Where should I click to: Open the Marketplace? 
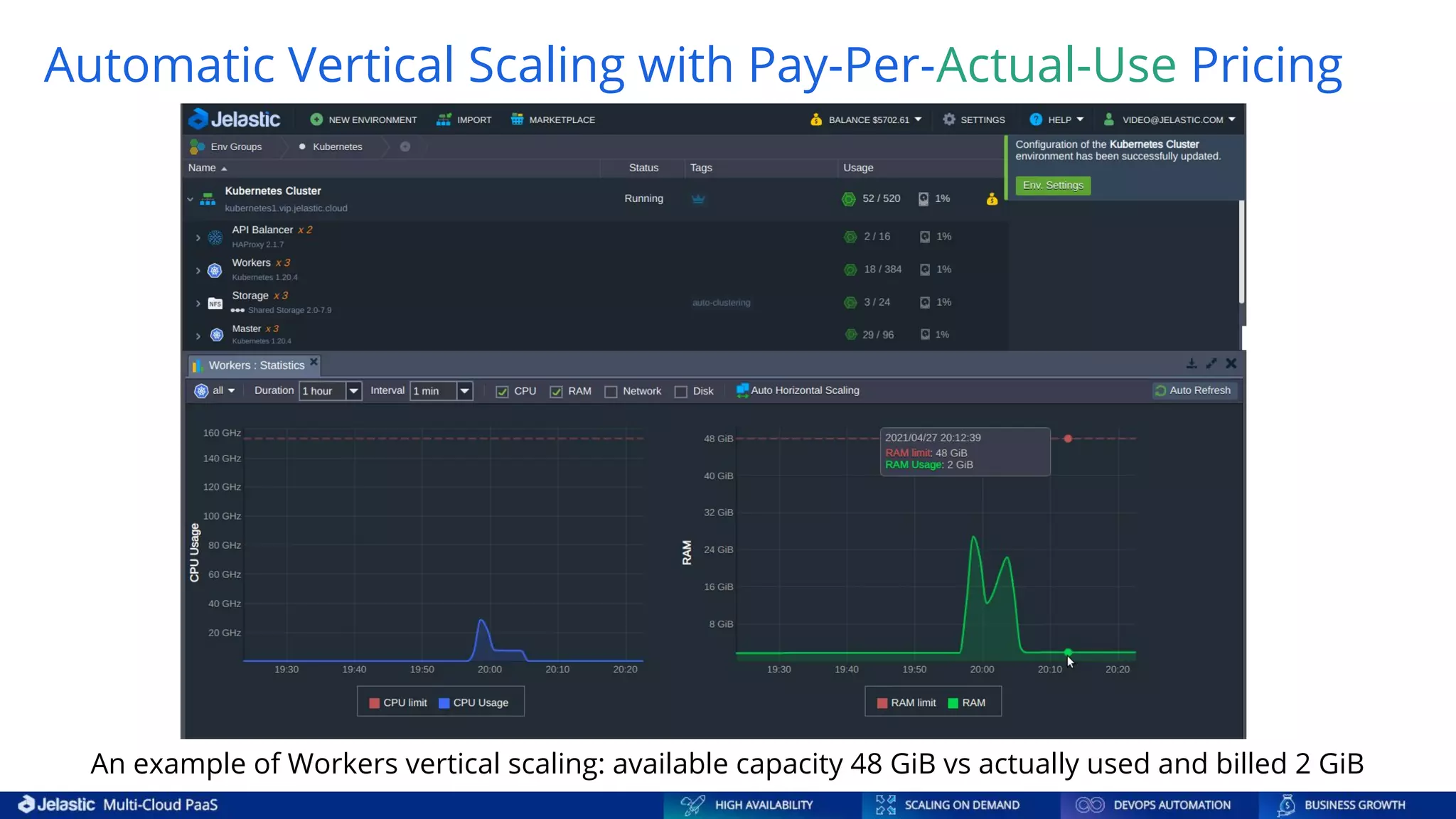[x=553, y=119]
